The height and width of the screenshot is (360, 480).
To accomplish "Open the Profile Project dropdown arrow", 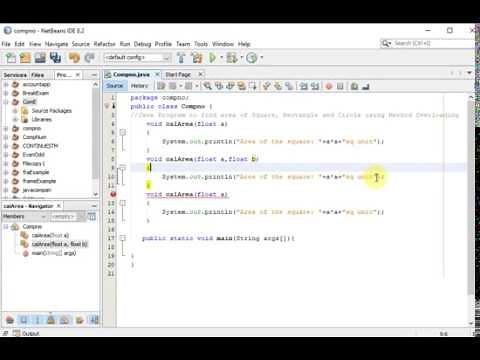I will [261, 58].
